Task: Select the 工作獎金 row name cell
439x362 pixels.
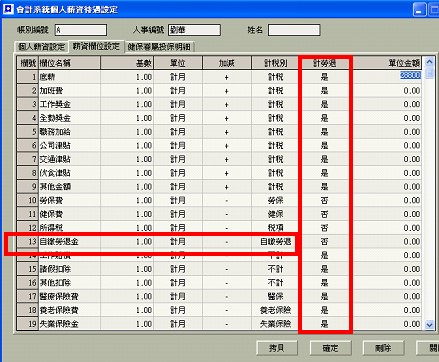Action: [69, 104]
